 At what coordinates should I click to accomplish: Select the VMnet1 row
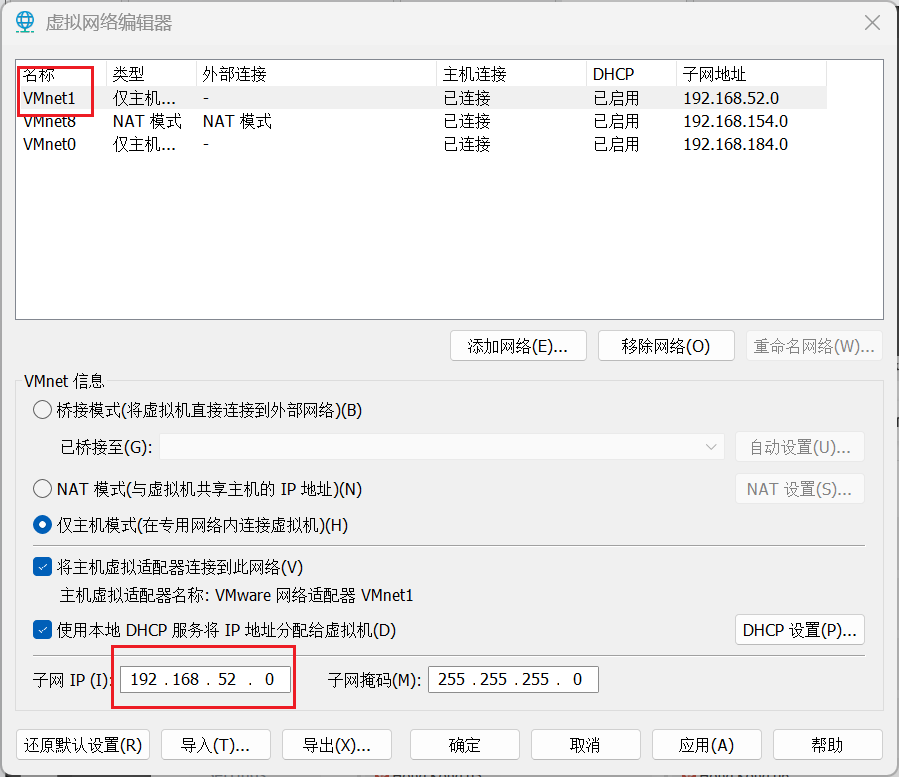pos(421,98)
